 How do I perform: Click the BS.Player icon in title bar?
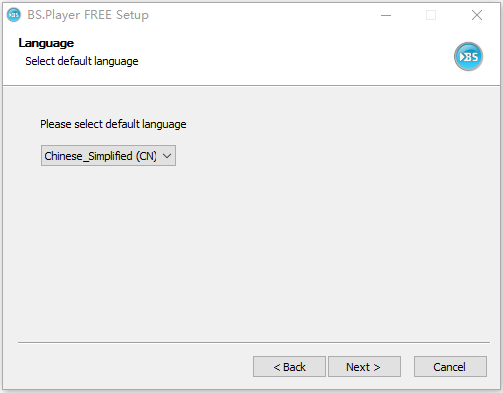14,15
